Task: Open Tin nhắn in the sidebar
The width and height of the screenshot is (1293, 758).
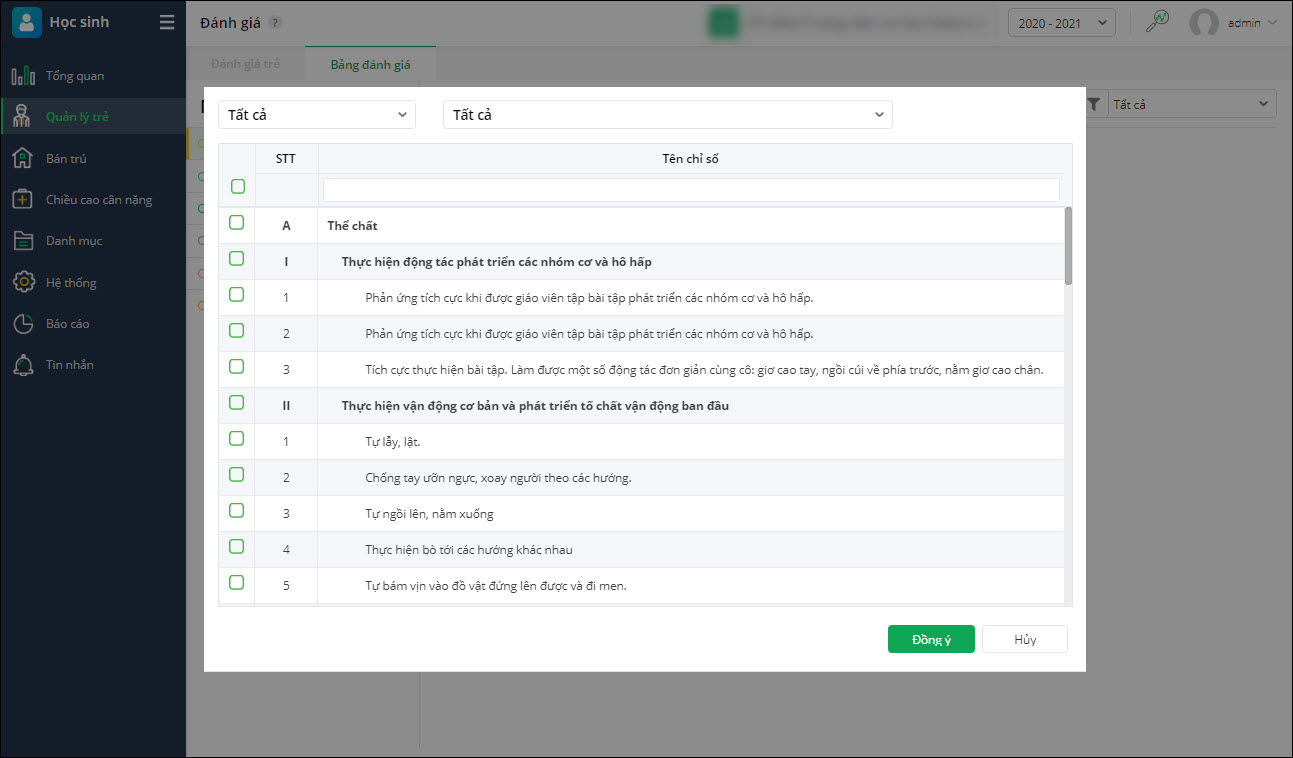Action: 93,365
